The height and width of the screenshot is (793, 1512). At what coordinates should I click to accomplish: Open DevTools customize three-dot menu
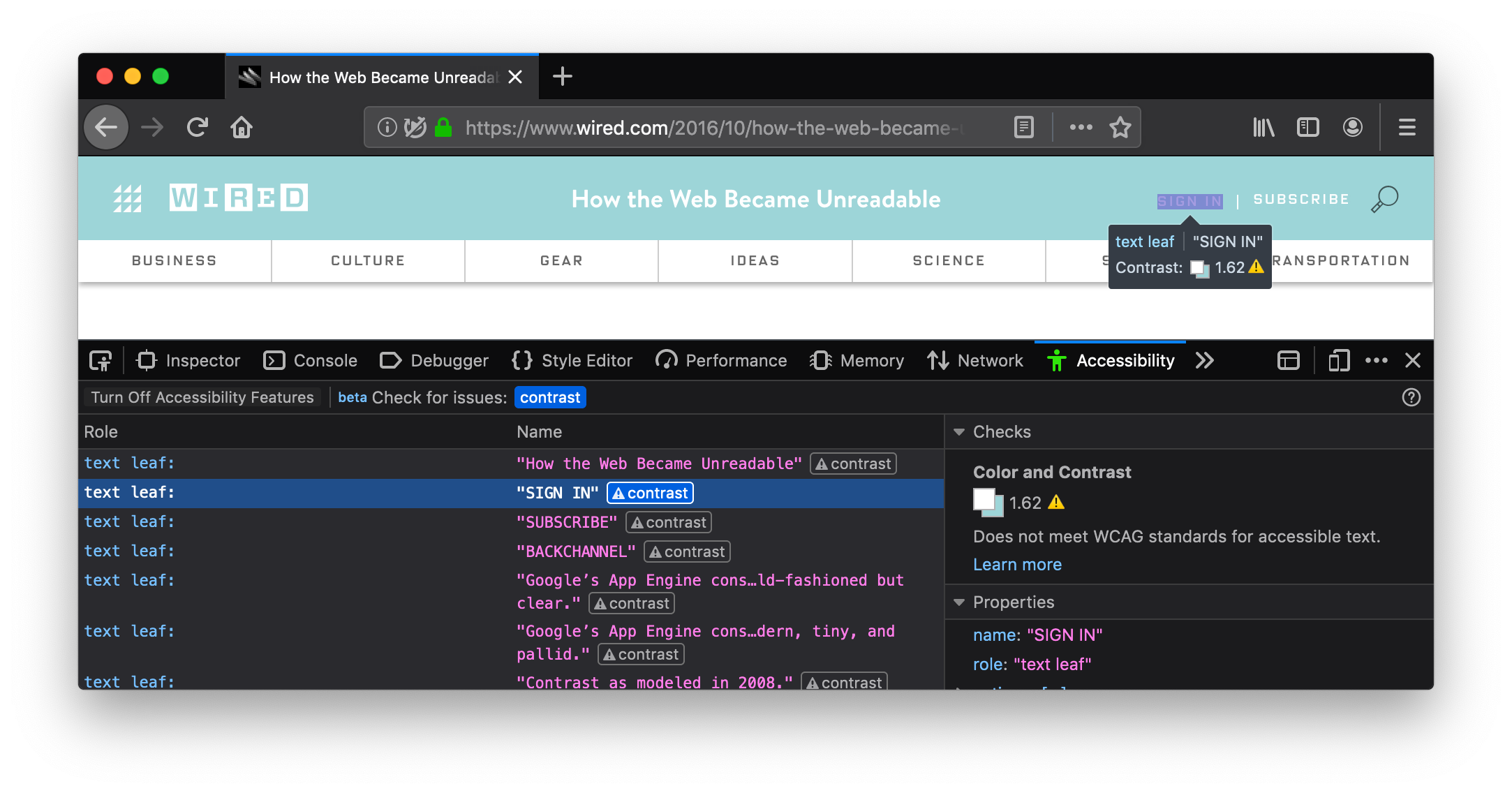pyautogui.click(x=1376, y=360)
